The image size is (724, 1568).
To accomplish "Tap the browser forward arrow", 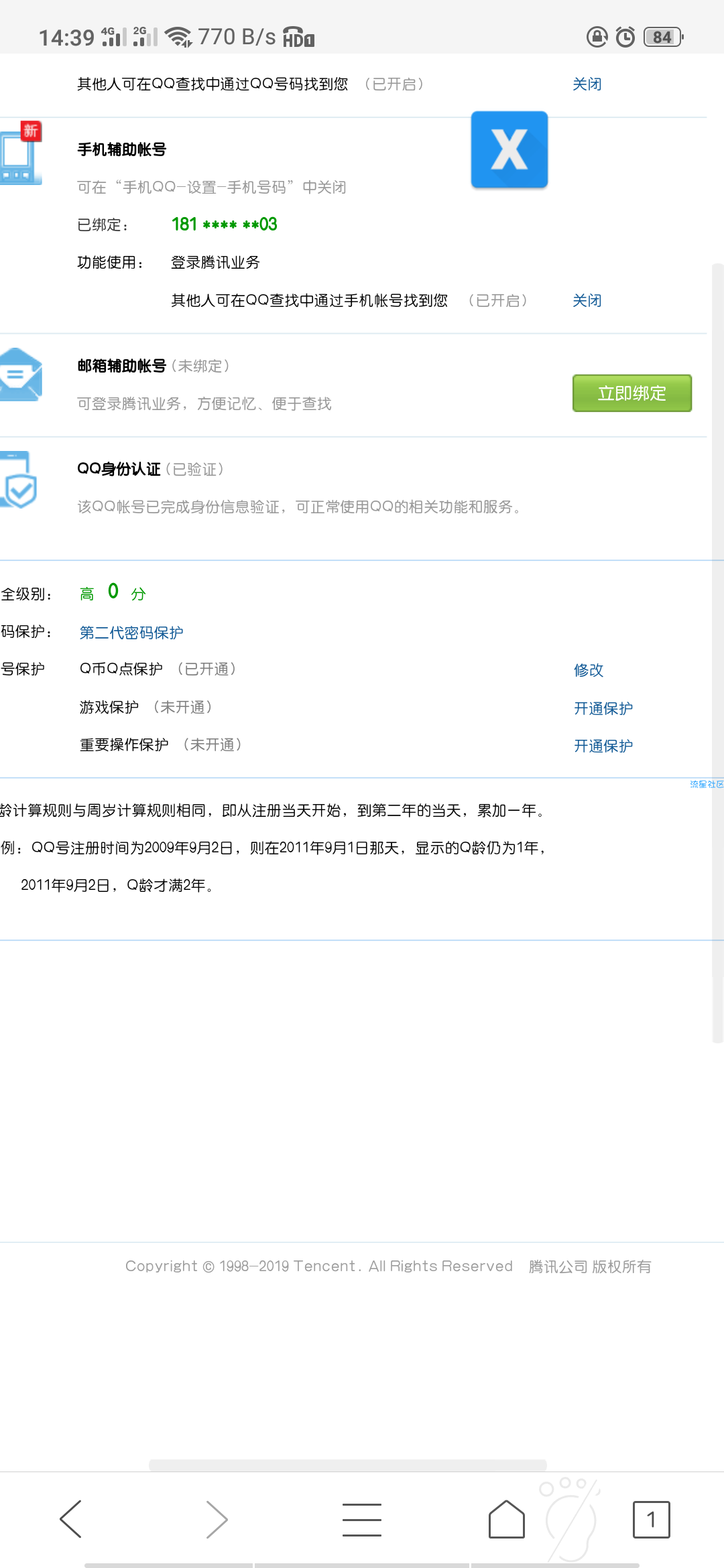I will (217, 1519).
